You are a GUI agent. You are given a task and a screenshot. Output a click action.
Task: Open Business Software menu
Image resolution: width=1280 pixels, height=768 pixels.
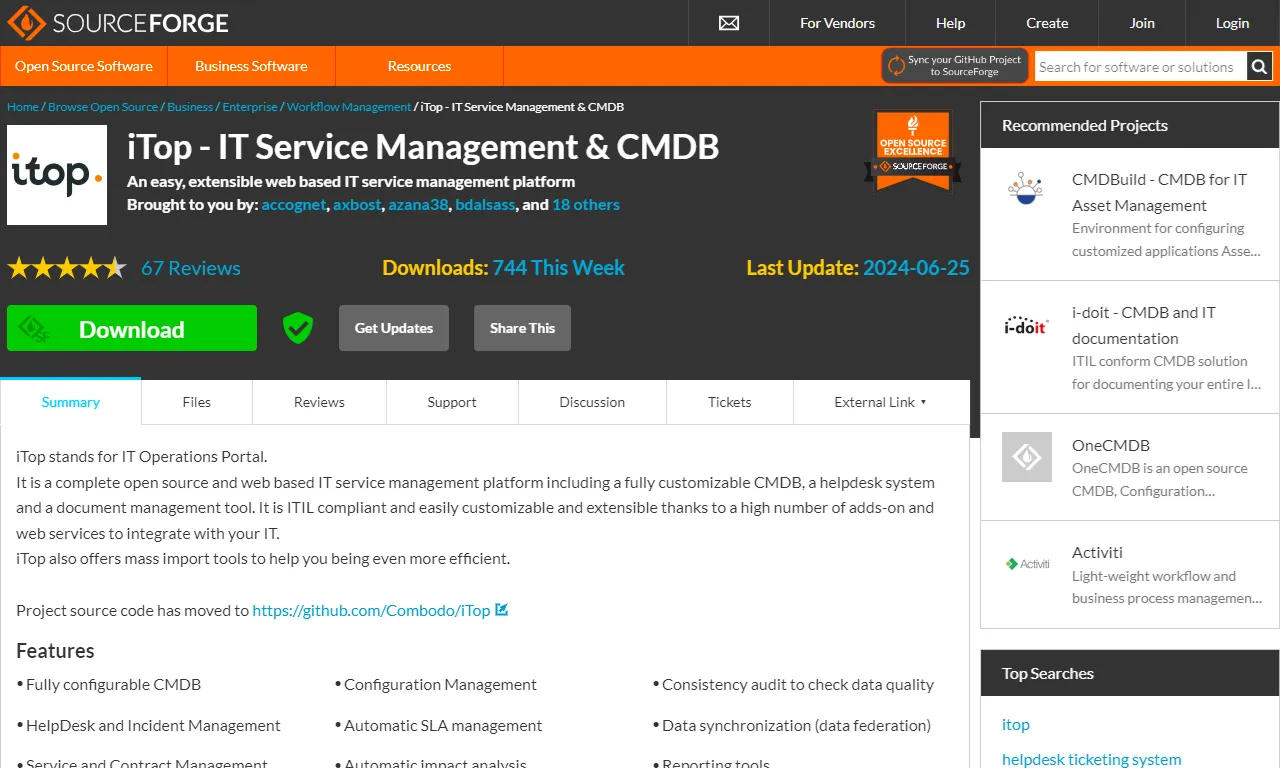(x=251, y=66)
